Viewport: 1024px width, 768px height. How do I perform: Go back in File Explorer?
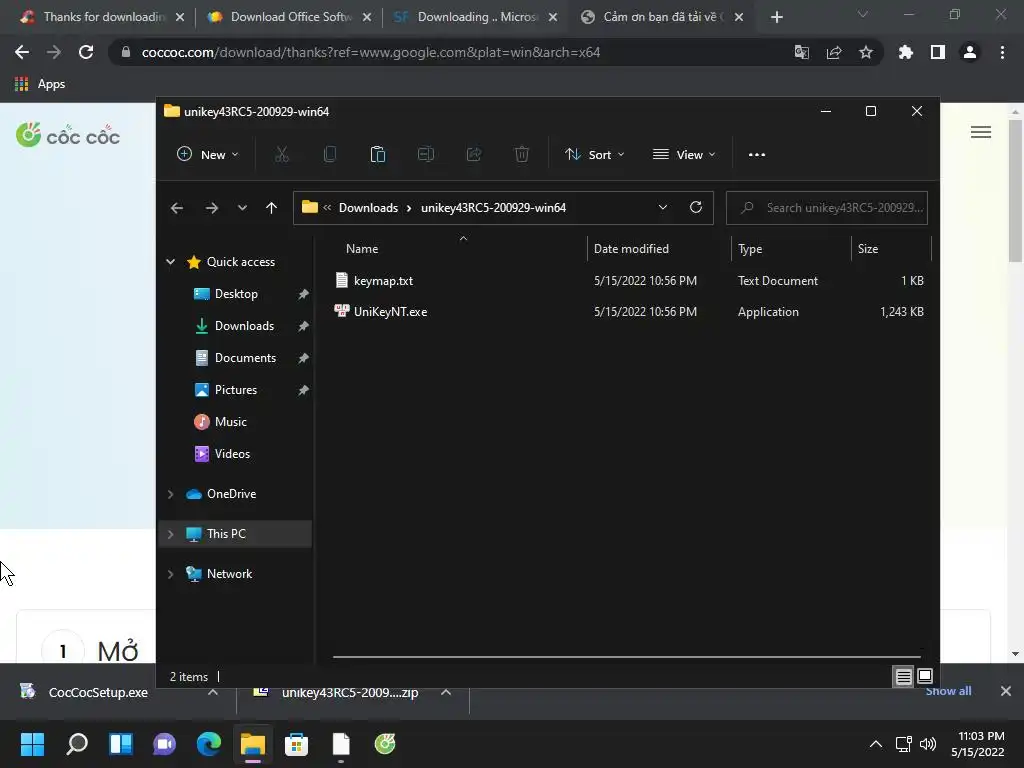tap(177, 208)
